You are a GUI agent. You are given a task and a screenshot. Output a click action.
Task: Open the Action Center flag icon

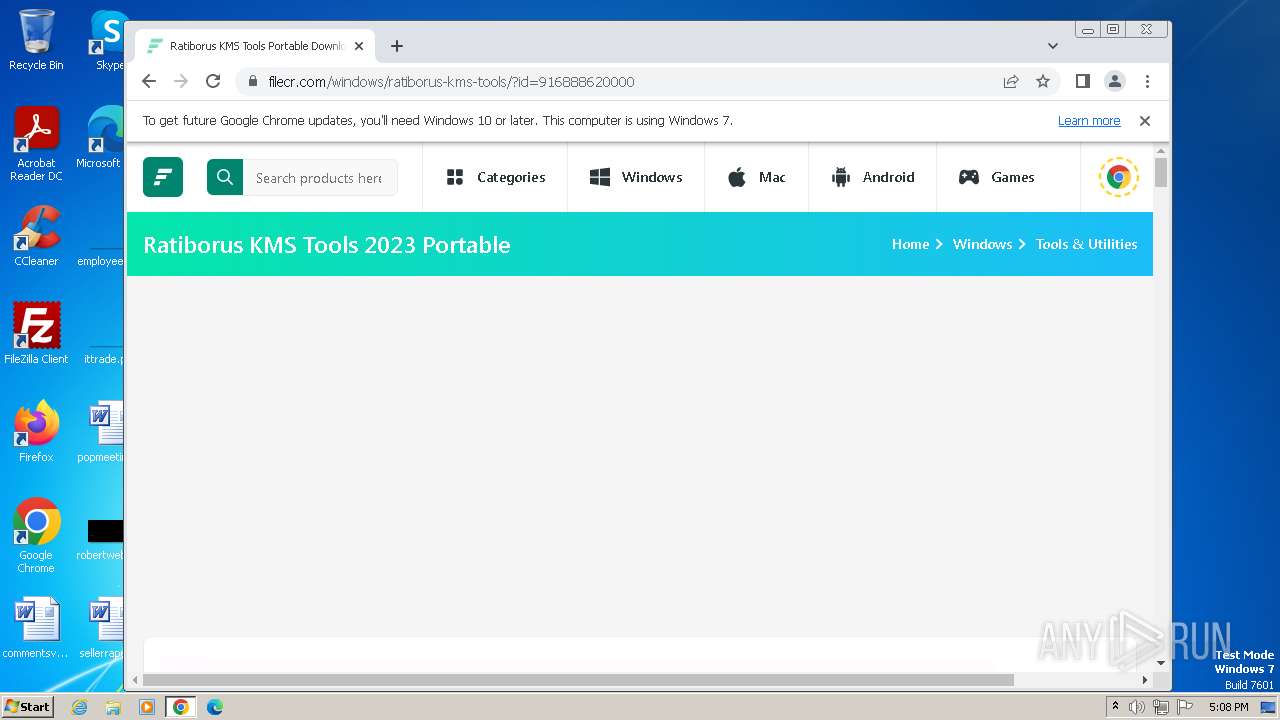[x=1185, y=707]
